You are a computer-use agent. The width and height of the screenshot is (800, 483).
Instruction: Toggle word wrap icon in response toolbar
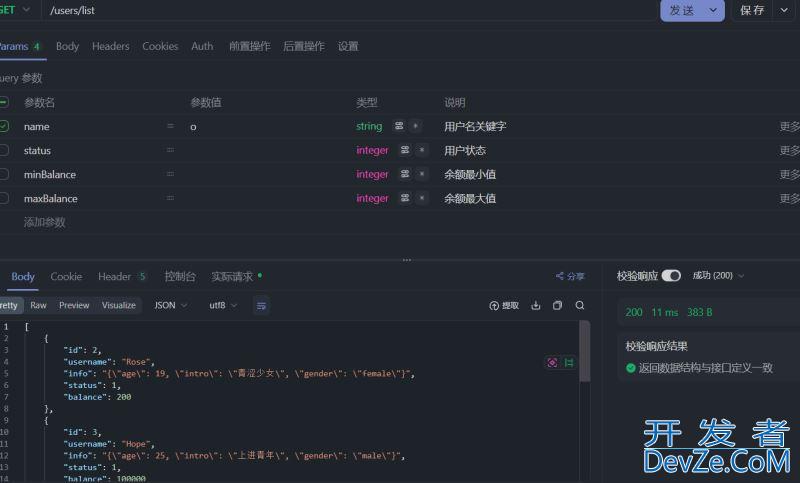pos(261,306)
